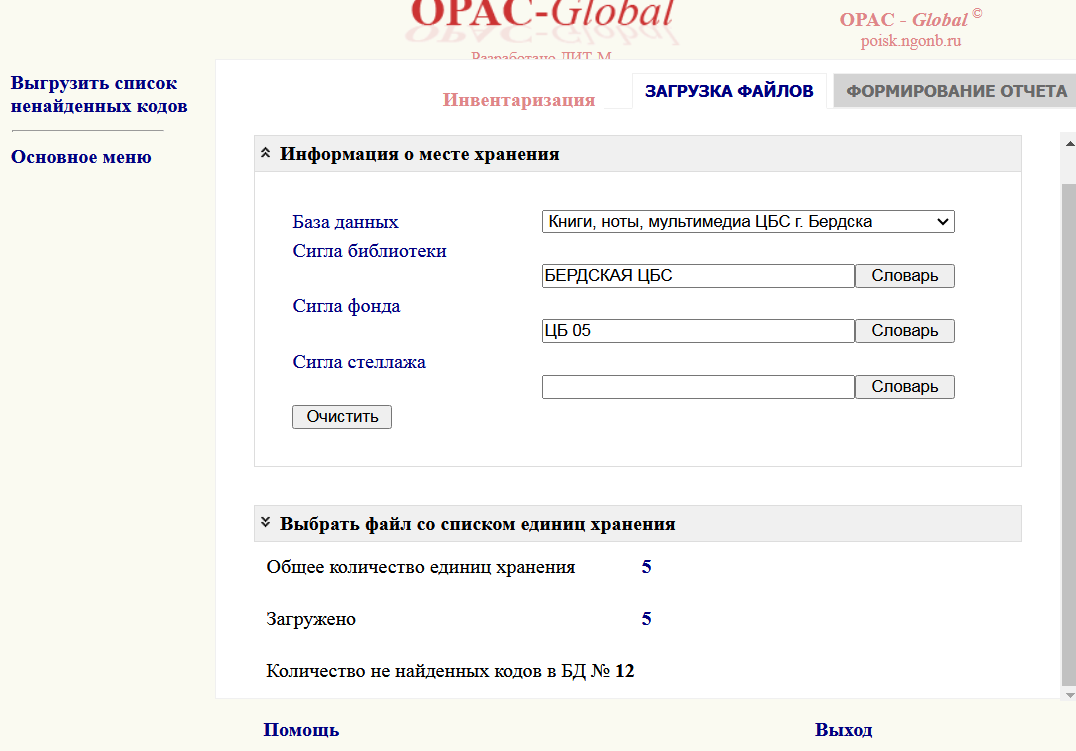Screen dimensions: 1076x751
Task: Click the scrollbar down arrow
Action: coord(1068,693)
